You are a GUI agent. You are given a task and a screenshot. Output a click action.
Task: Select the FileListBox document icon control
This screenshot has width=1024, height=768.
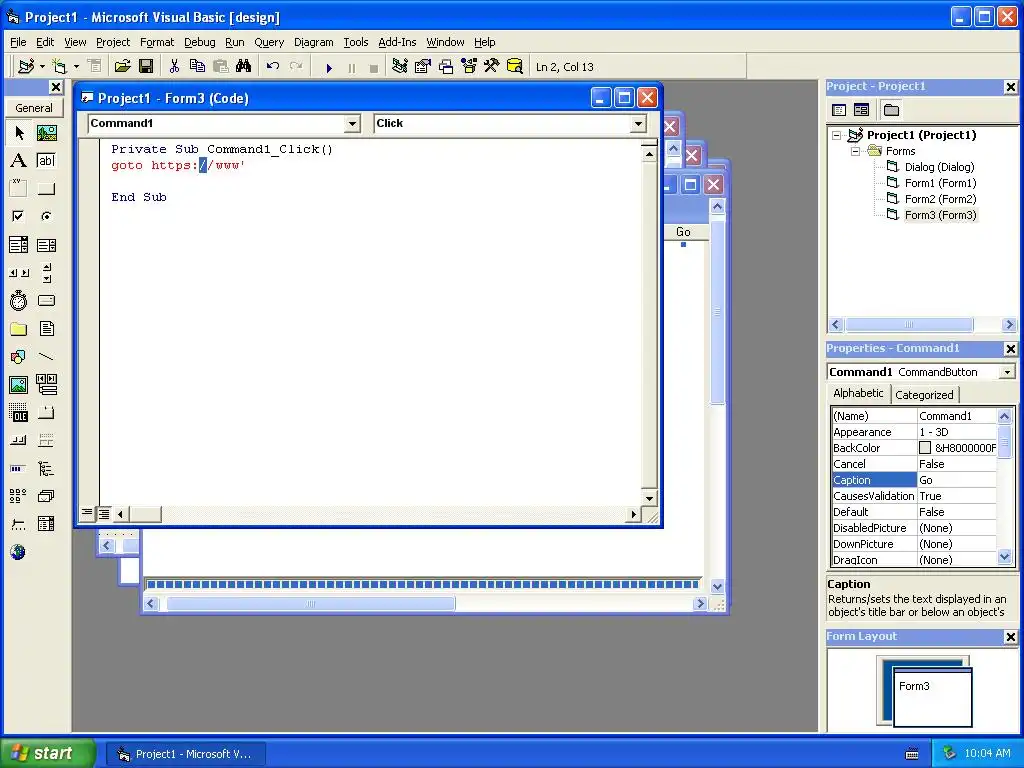(46, 328)
